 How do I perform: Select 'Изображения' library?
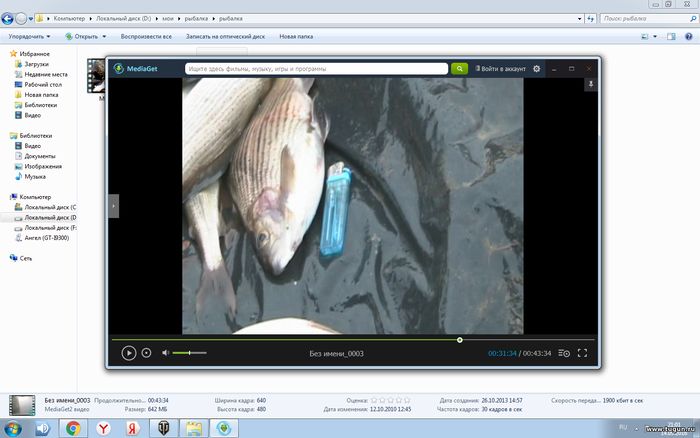[38, 167]
